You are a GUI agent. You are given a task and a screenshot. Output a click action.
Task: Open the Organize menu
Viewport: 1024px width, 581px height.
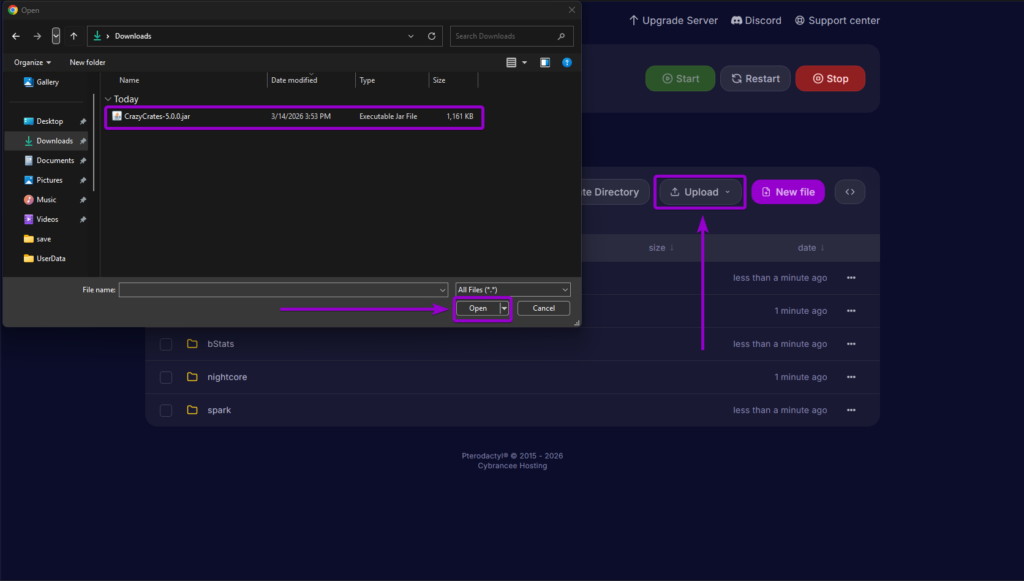[x=31, y=61]
